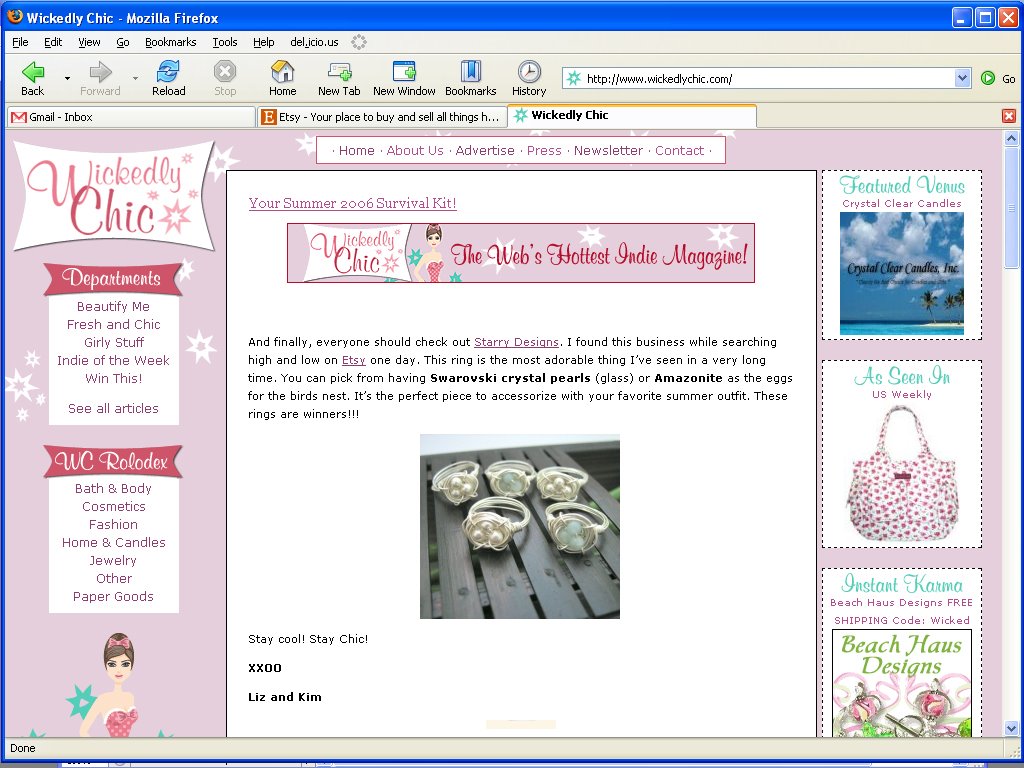Expand the address bar URL dropdown
This screenshot has width=1024, height=768.
click(962, 78)
